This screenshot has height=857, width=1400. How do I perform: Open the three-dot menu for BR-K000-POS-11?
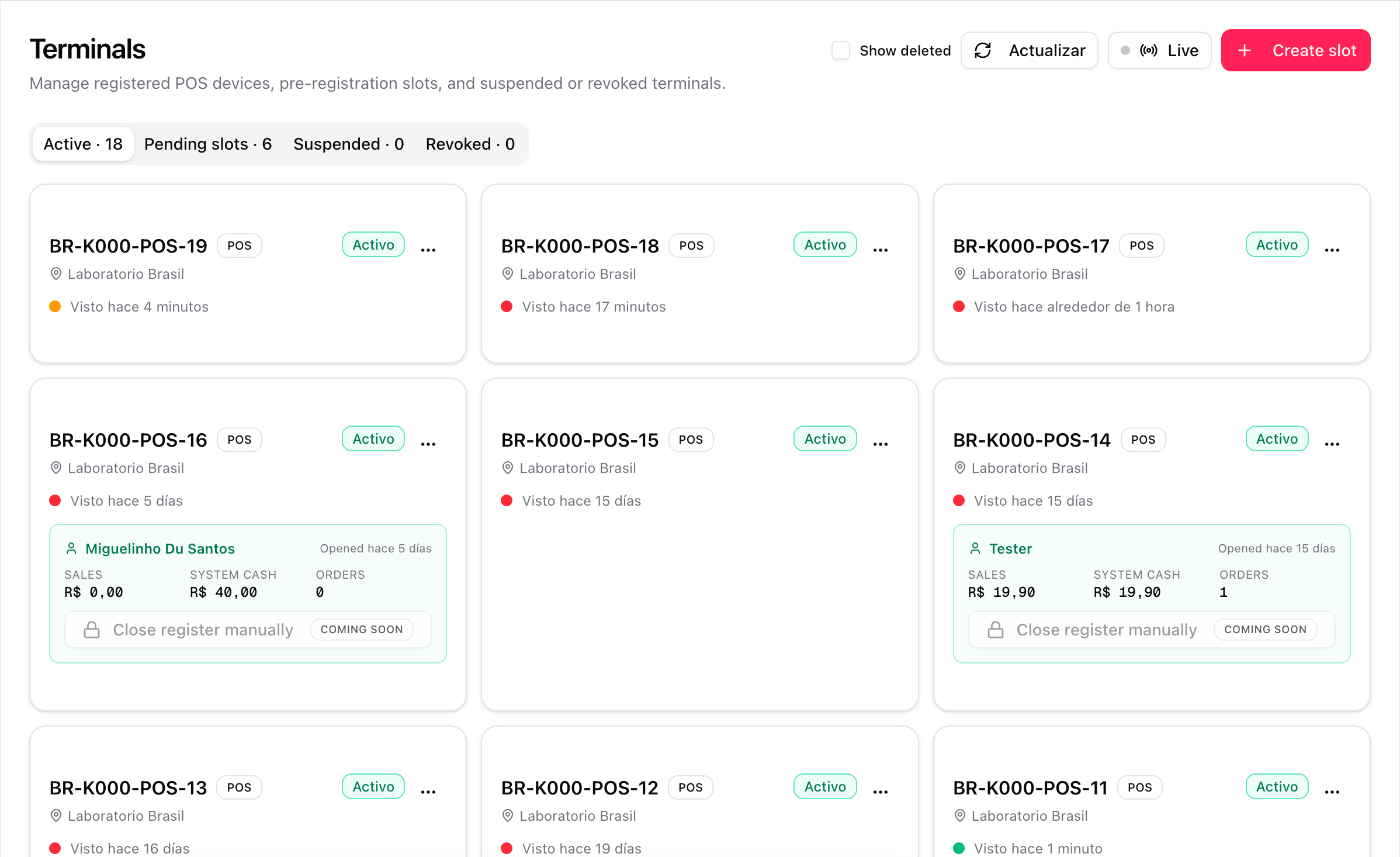[1332, 792]
